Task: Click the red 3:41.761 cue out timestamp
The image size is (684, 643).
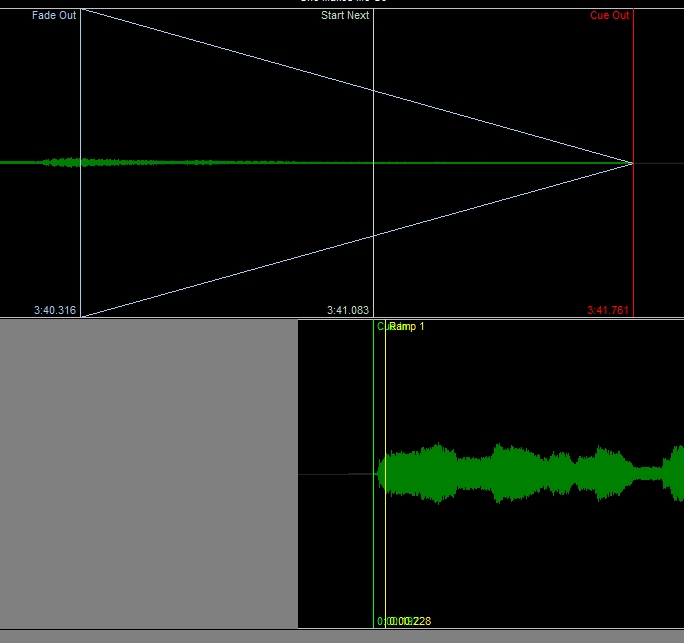Action: pos(608,310)
